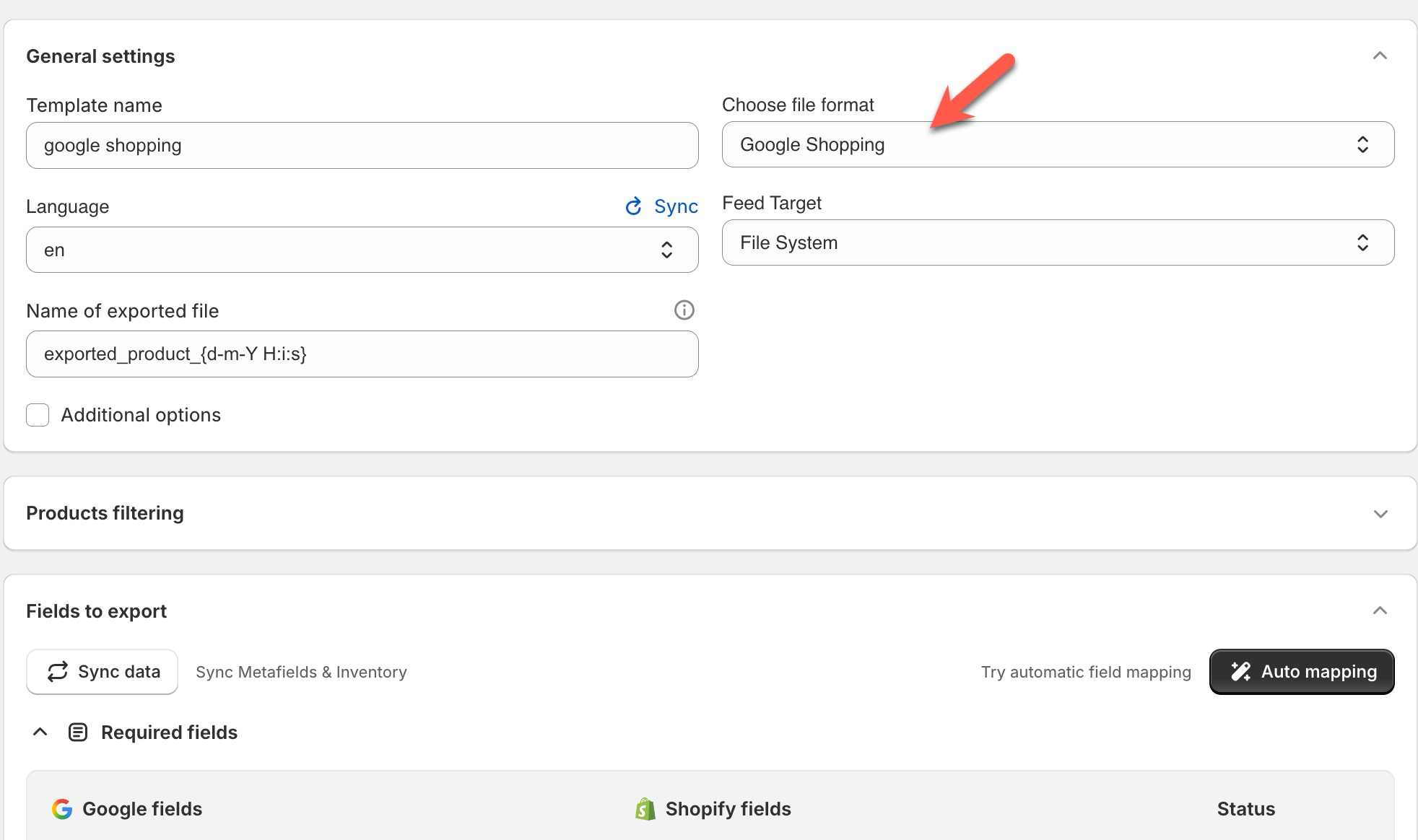Image resolution: width=1418 pixels, height=840 pixels.
Task: Click the General settings heading
Action: tap(100, 56)
